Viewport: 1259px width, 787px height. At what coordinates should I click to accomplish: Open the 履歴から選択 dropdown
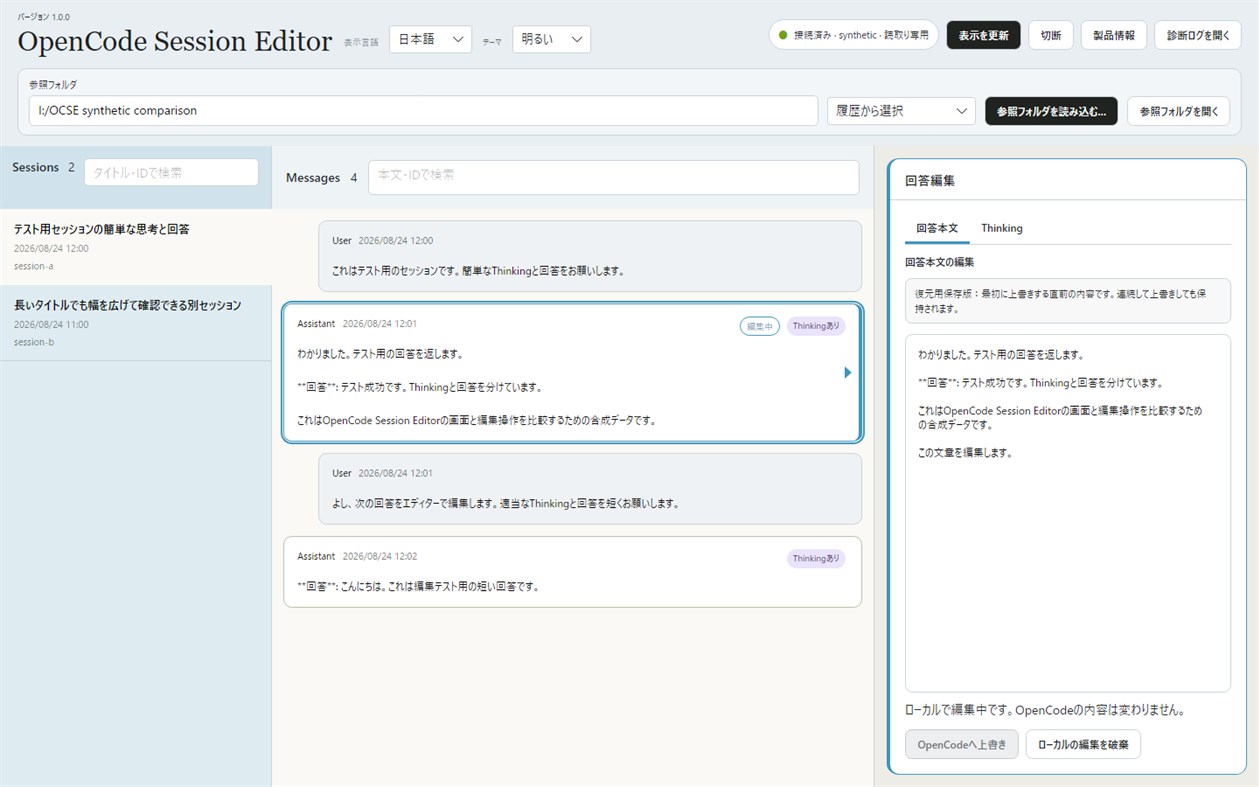(x=901, y=111)
